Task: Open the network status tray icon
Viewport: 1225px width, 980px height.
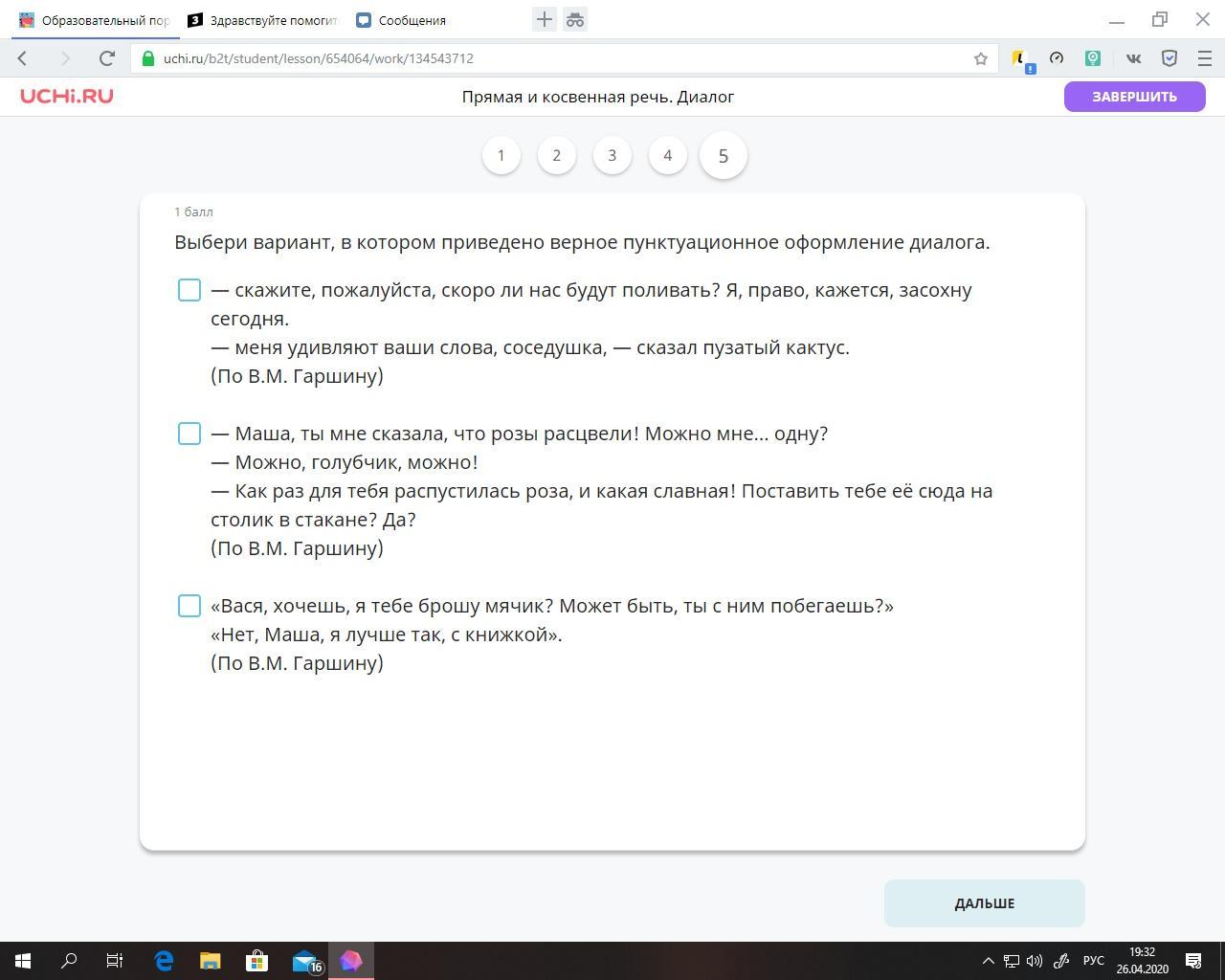Action: click(x=1012, y=961)
